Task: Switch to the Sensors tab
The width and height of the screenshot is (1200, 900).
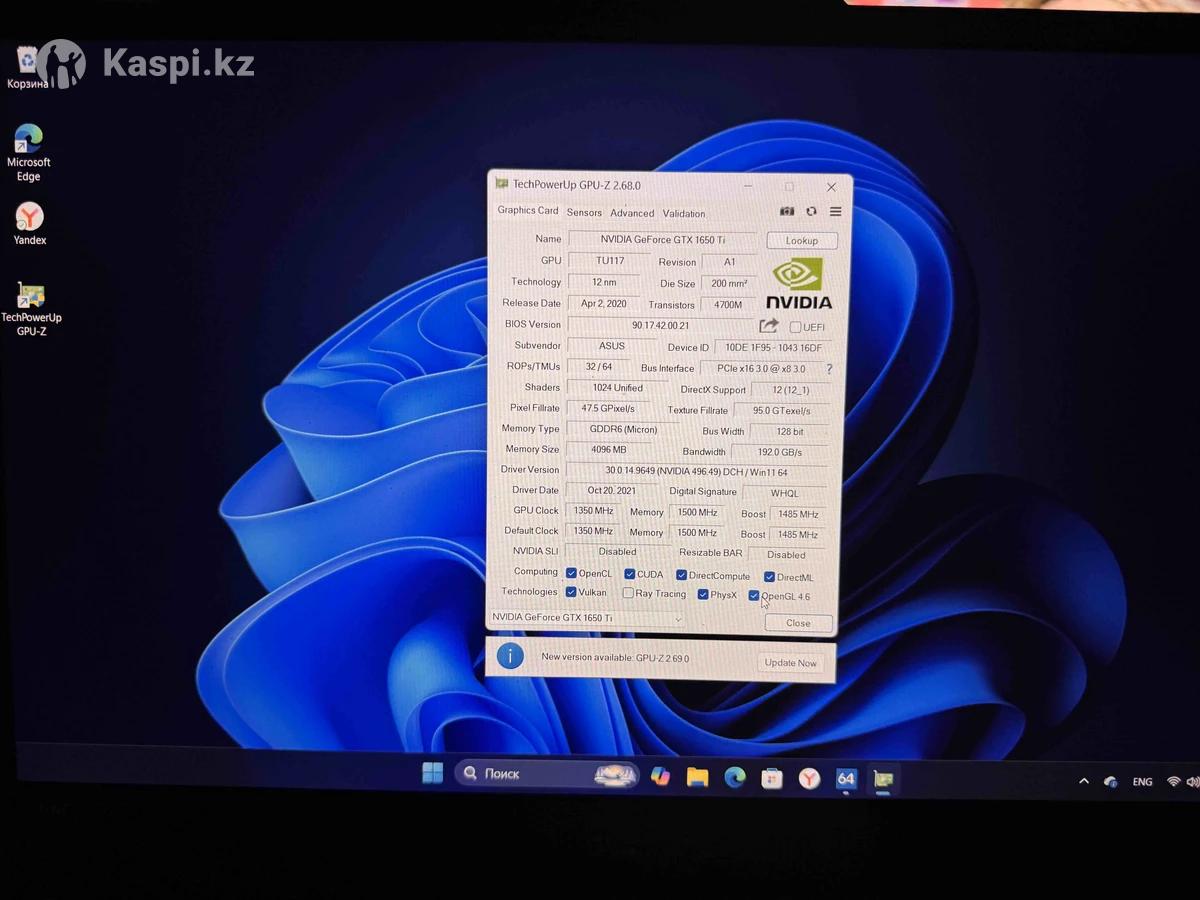Action: [x=584, y=213]
